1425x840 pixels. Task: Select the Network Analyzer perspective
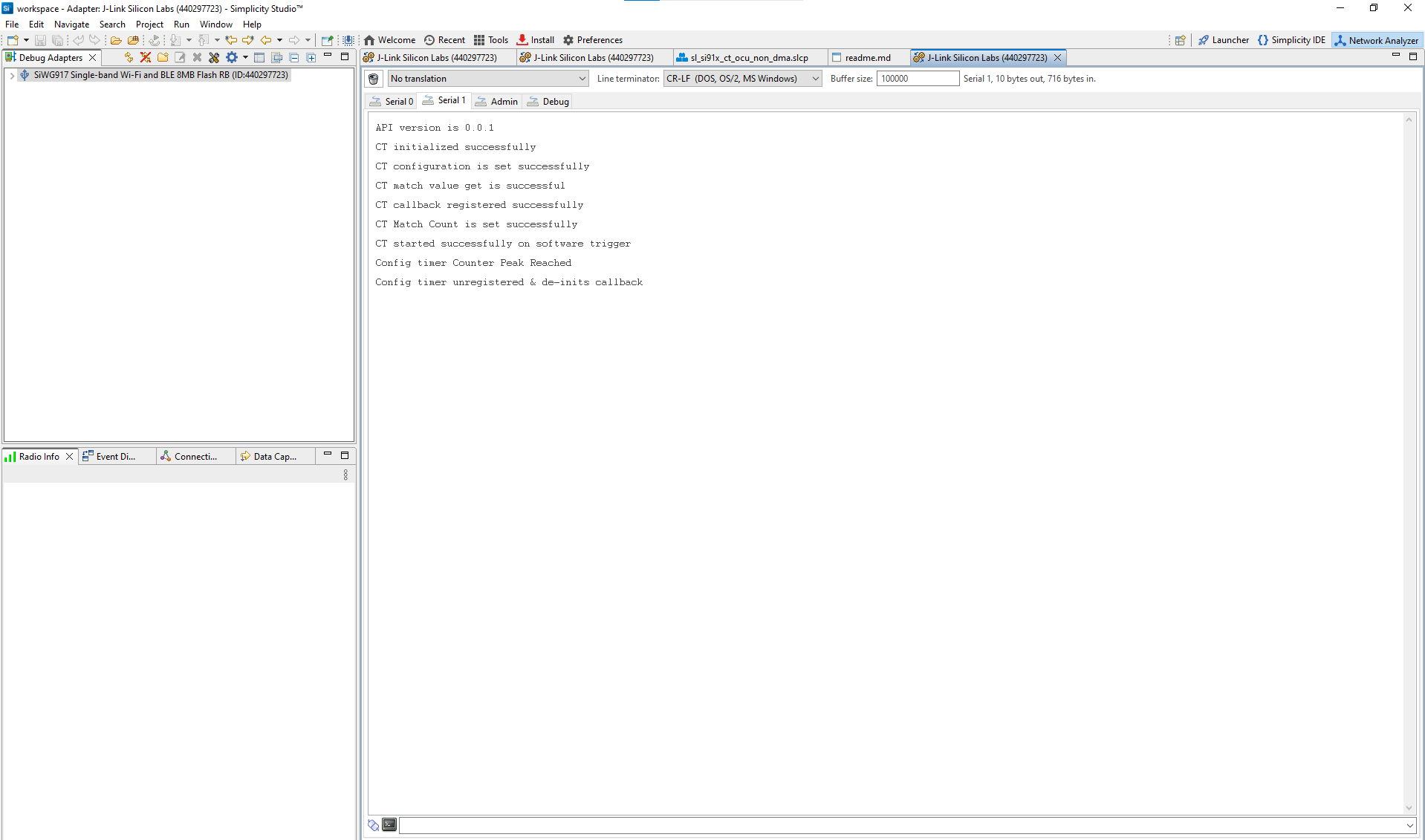[x=1376, y=40]
